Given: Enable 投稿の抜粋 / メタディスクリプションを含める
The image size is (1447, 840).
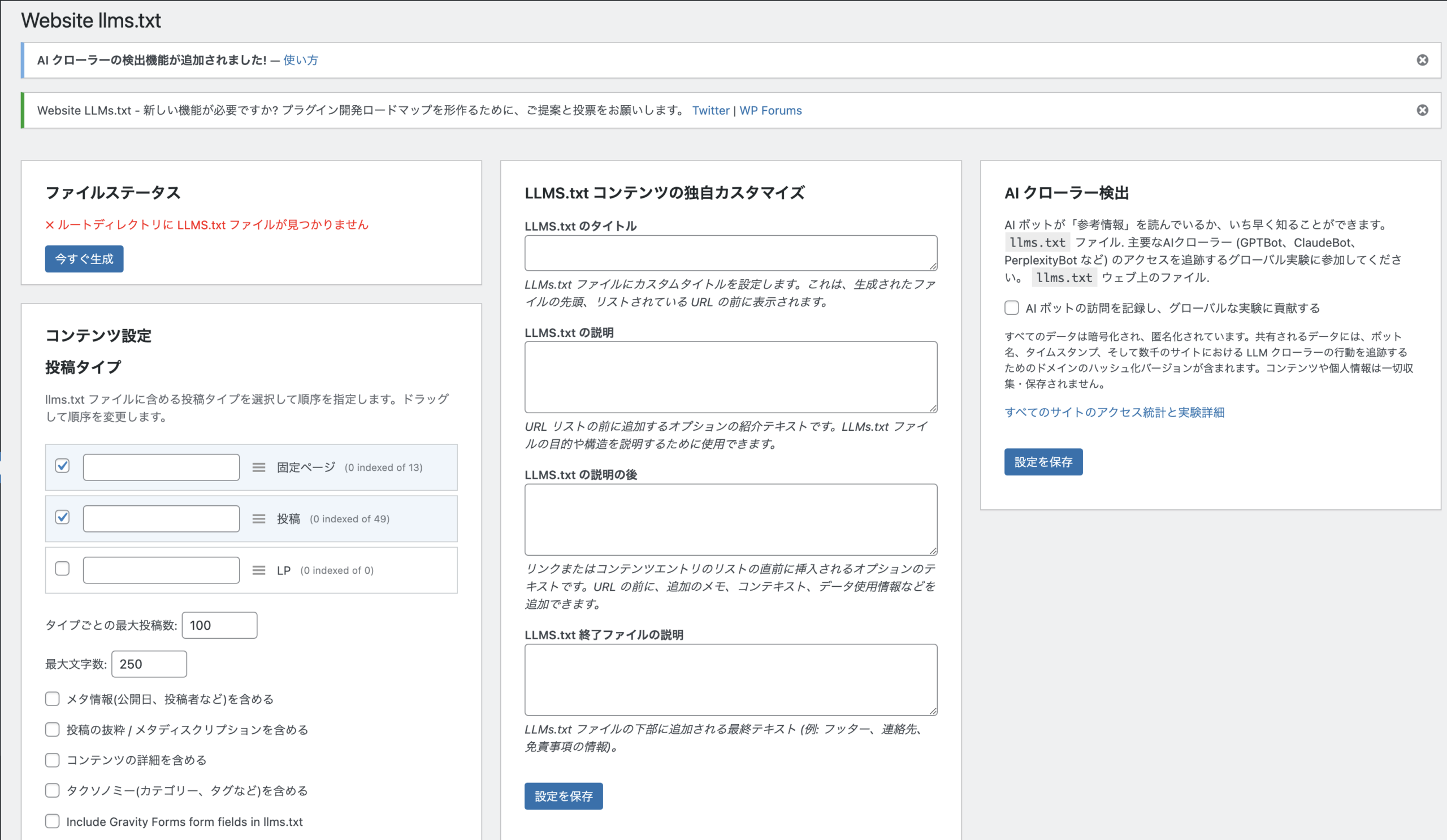Looking at the screenshot, I should pyautogui.click(x=52, y=729).
